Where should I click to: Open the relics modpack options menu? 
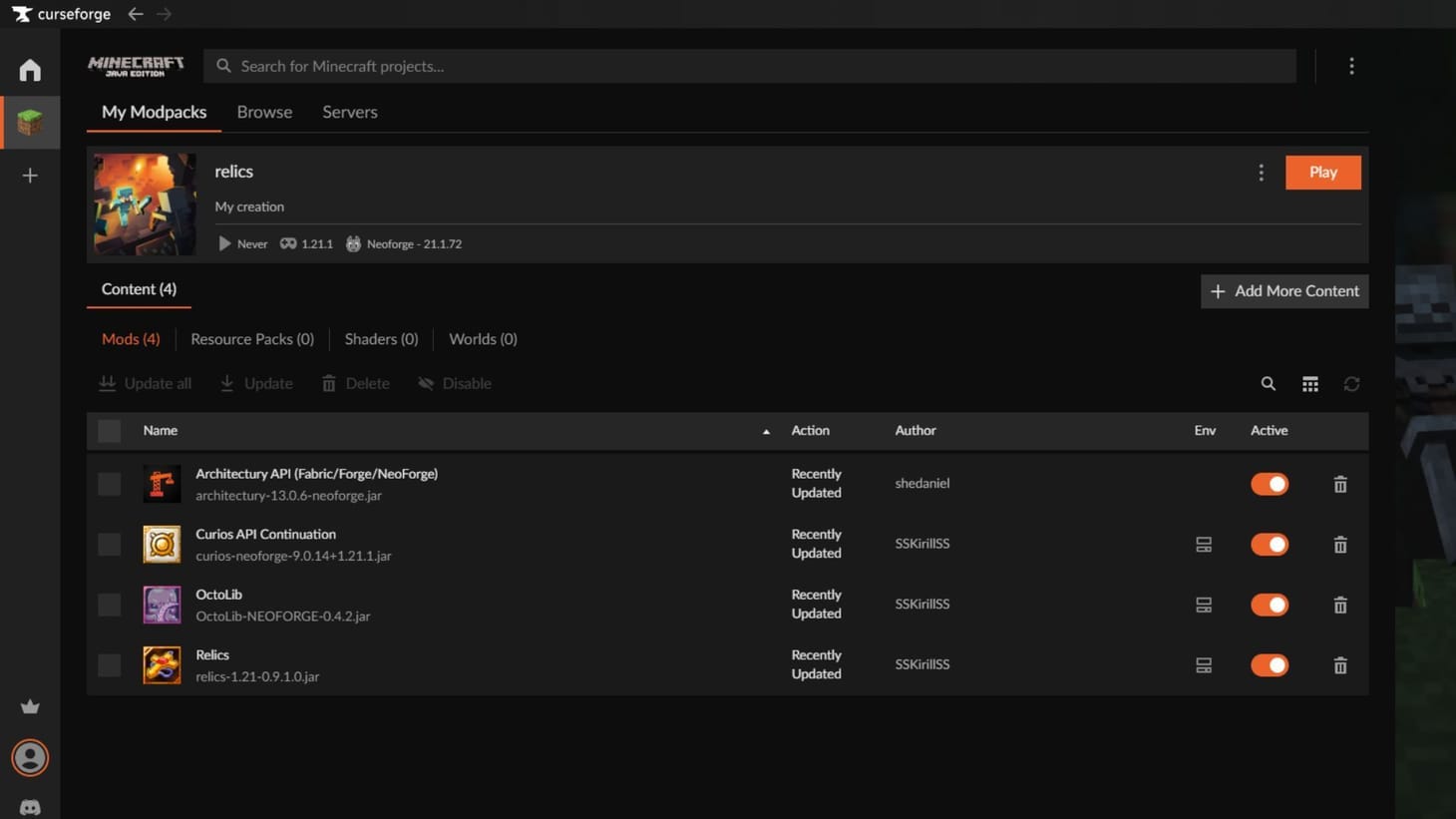[1261, 172]
